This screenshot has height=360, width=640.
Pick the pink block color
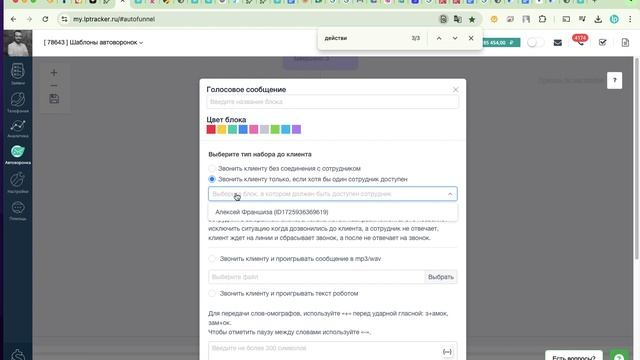(x=254, y=129)
